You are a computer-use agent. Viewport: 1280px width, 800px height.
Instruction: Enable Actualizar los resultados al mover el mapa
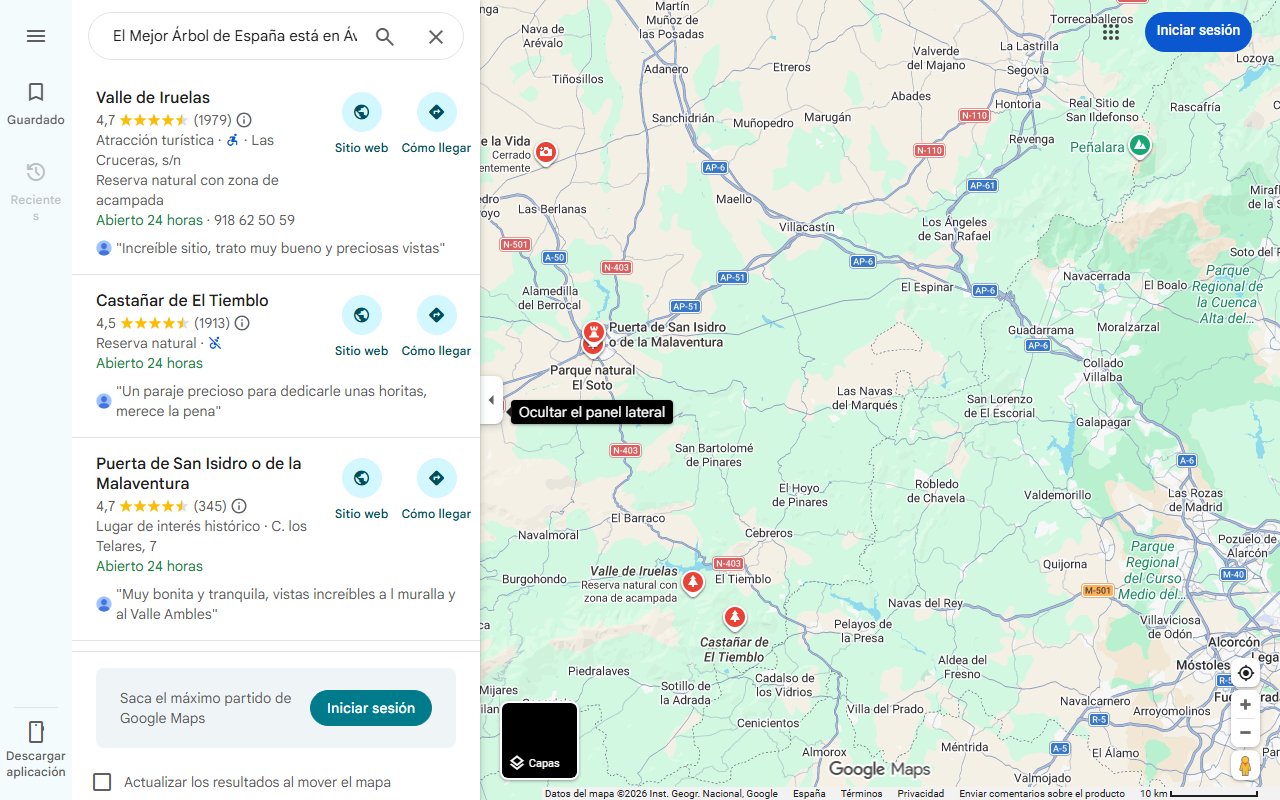tap(102, 782)
